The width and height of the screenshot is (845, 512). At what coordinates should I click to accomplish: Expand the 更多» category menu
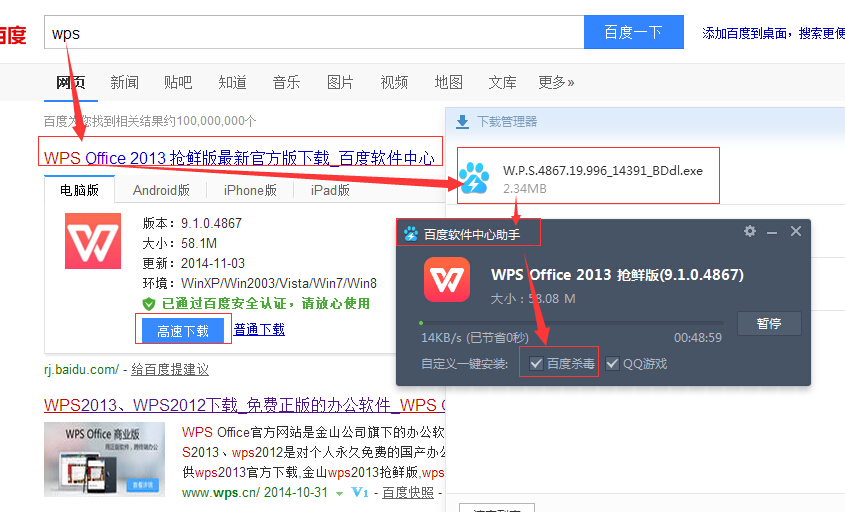click(556, 82)
